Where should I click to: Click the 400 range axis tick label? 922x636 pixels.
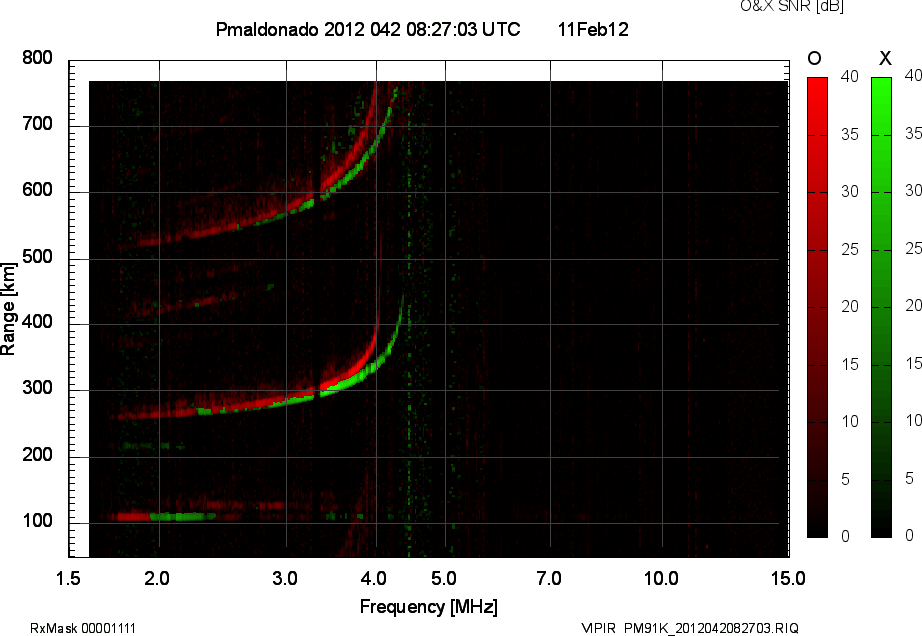tap(37, 322)
